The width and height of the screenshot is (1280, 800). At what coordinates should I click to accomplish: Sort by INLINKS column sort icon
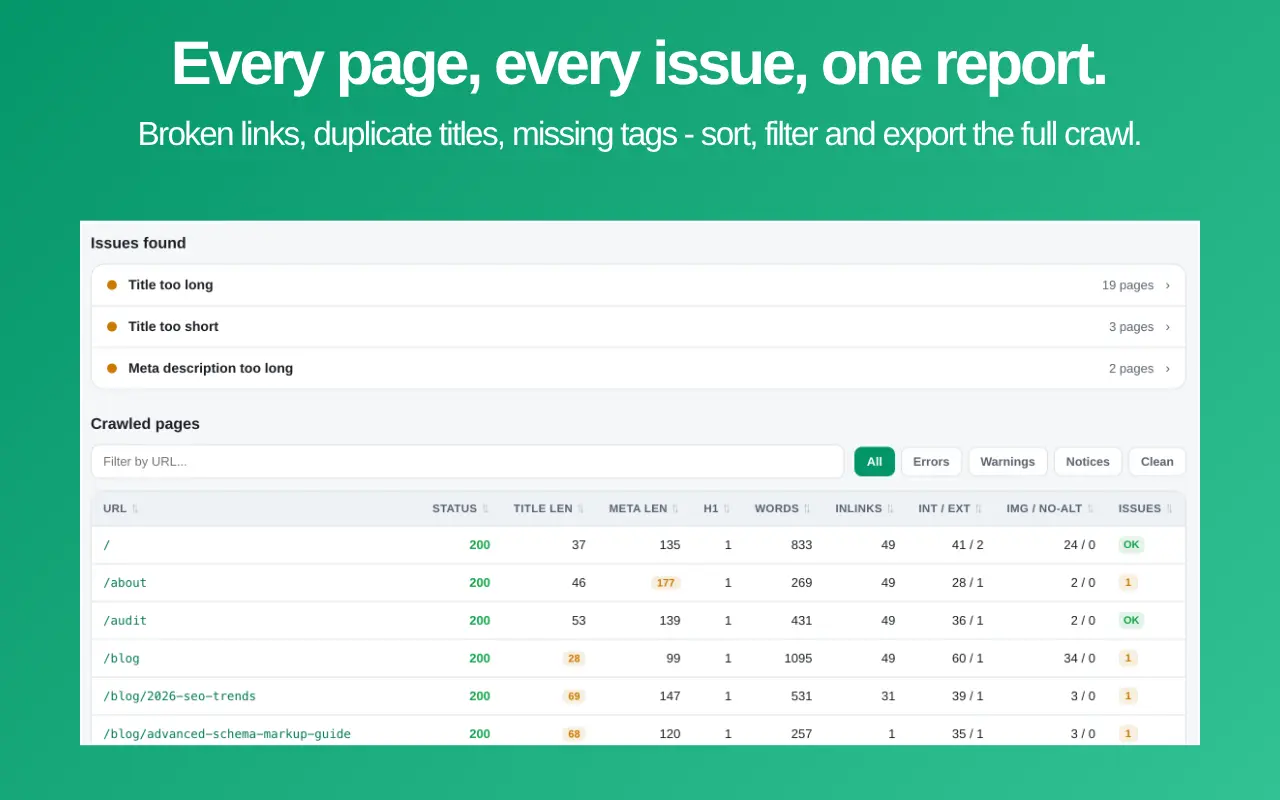pyautogui.click(x=890, y=509)
